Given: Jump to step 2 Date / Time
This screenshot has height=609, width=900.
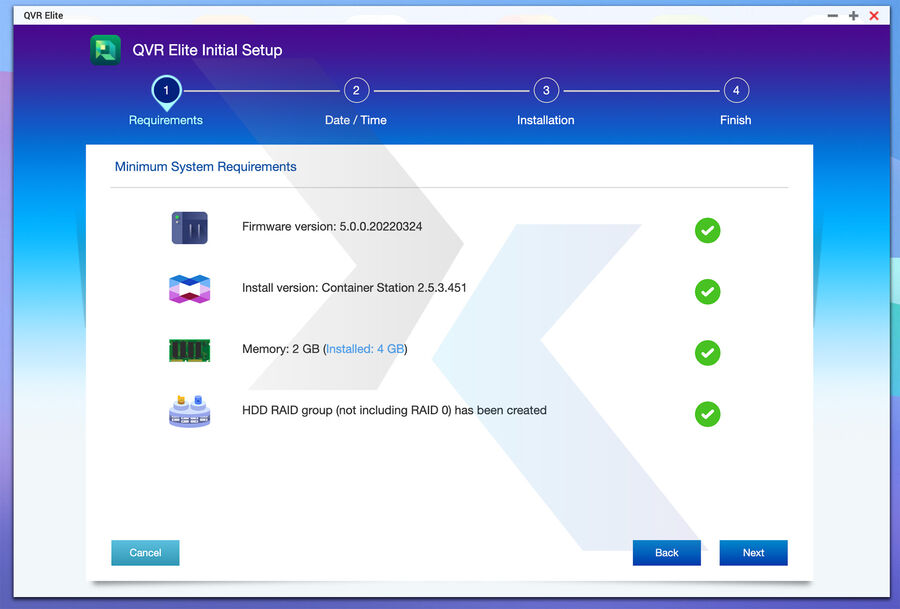Looking at the screenshot, I should [356, 91].
